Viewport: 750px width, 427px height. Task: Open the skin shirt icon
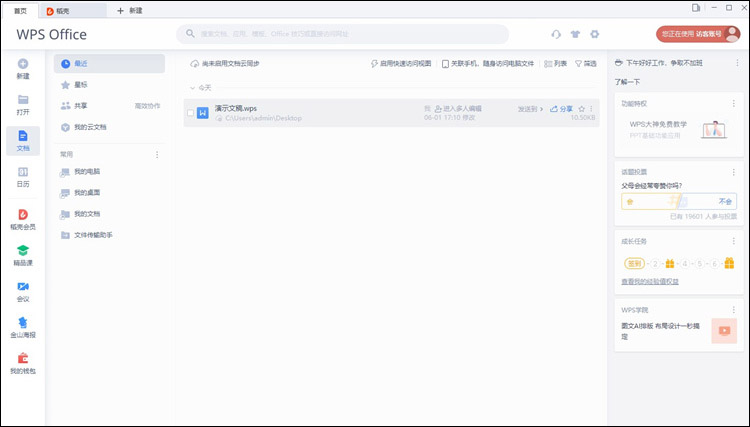click(x=575, y=34)
